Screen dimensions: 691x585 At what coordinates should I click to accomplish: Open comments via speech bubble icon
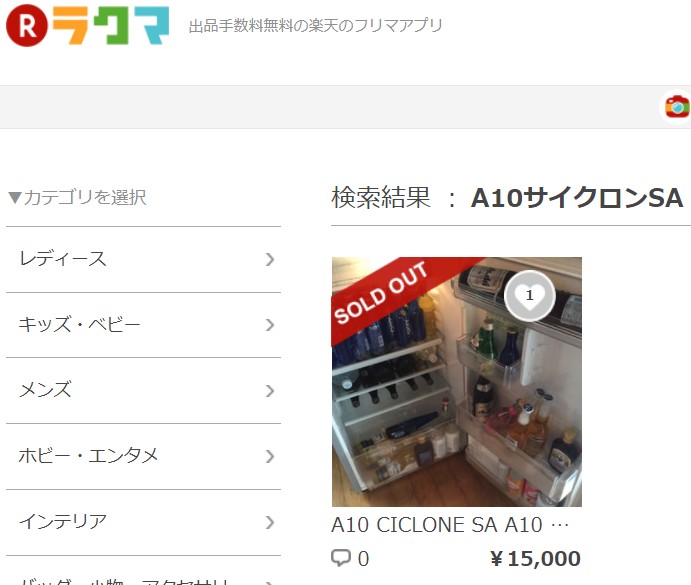(x=341, y=558)
